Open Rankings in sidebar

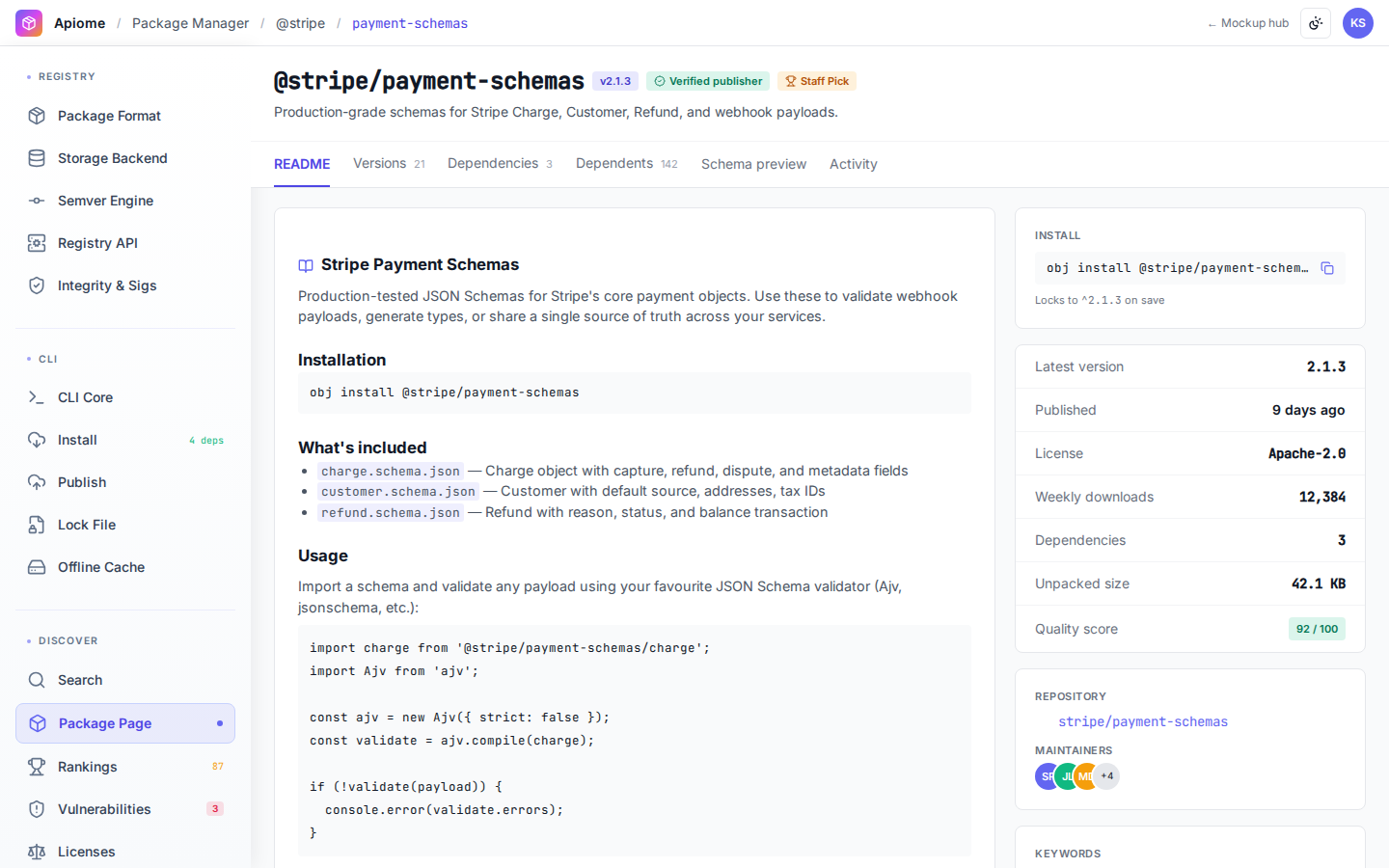tap(125, 767)
